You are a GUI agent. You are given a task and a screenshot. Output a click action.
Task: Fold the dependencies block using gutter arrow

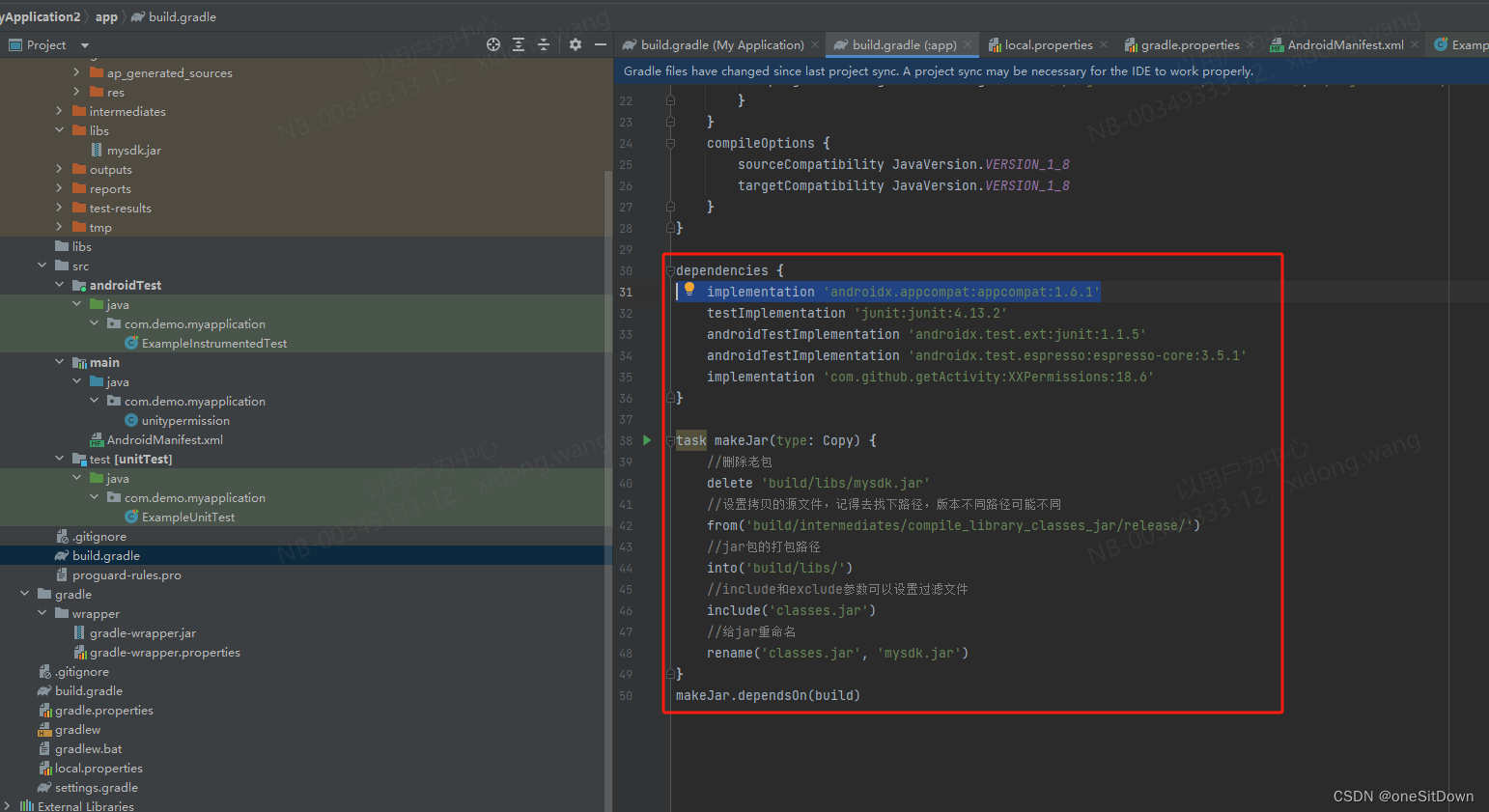tap(668, 269)
